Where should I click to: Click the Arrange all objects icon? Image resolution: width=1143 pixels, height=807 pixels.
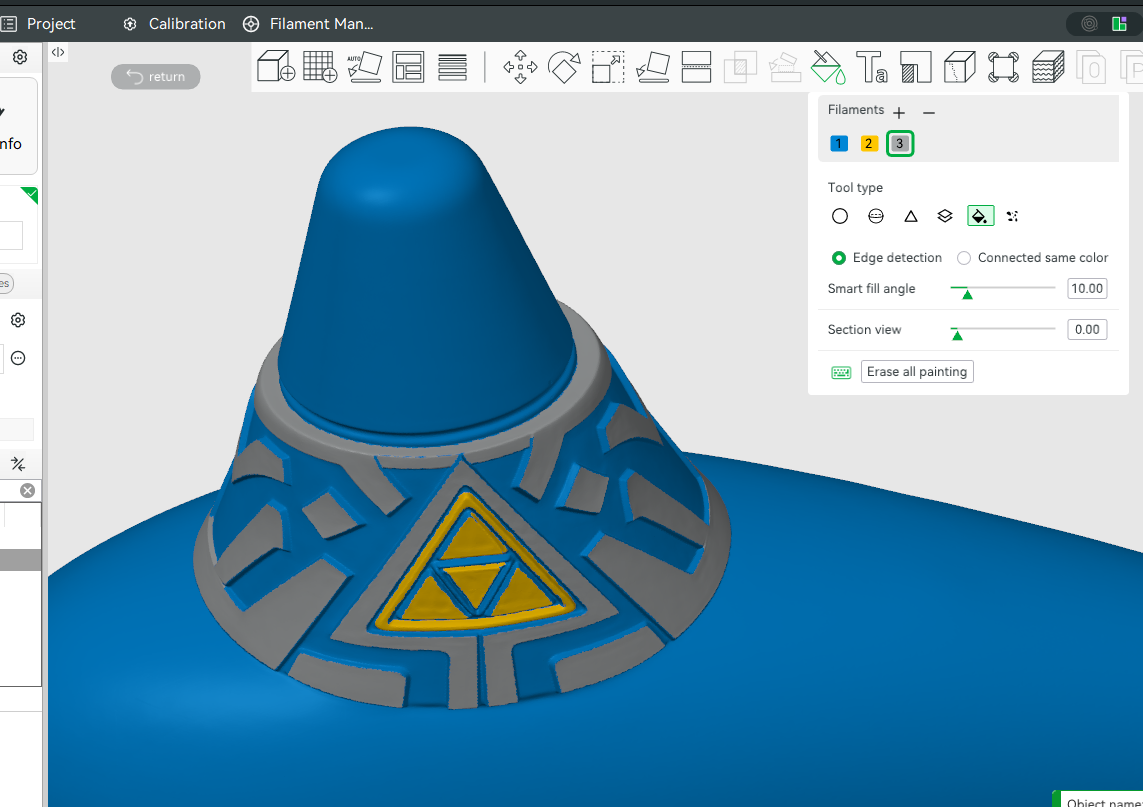(408, 67)
